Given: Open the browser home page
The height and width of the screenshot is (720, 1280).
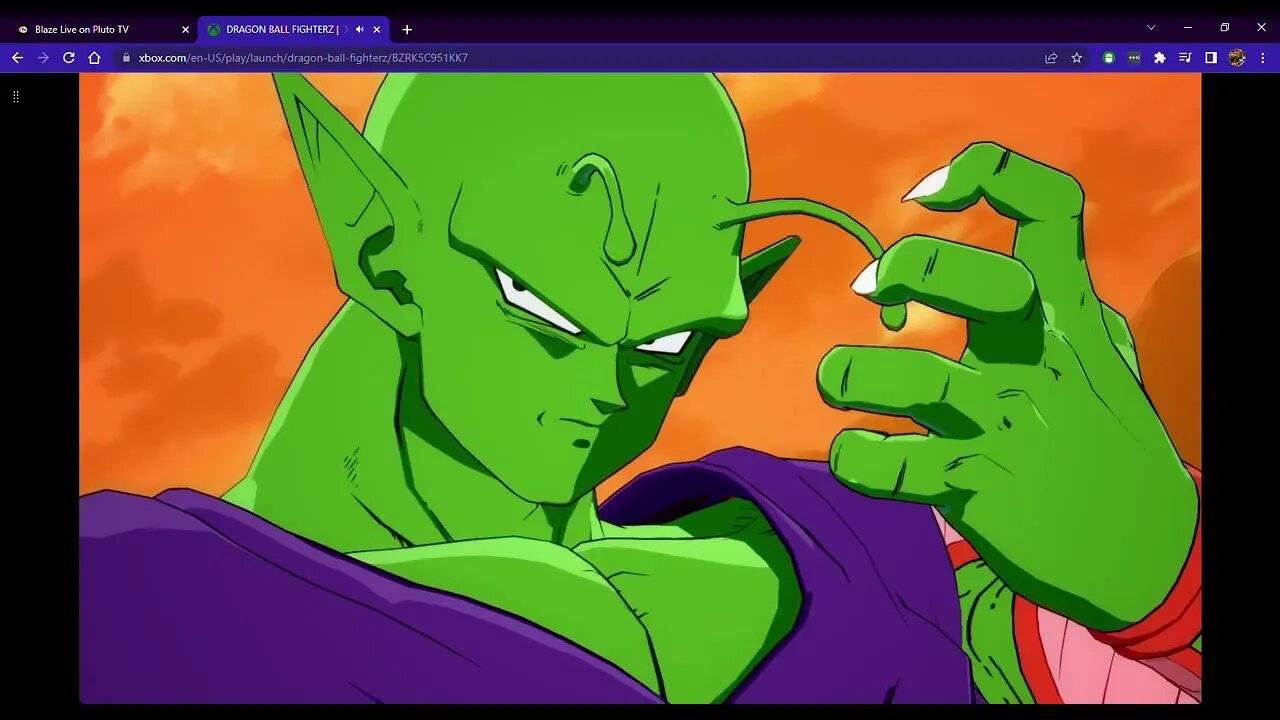Looking at the screenshot, I should pos(94,58).
